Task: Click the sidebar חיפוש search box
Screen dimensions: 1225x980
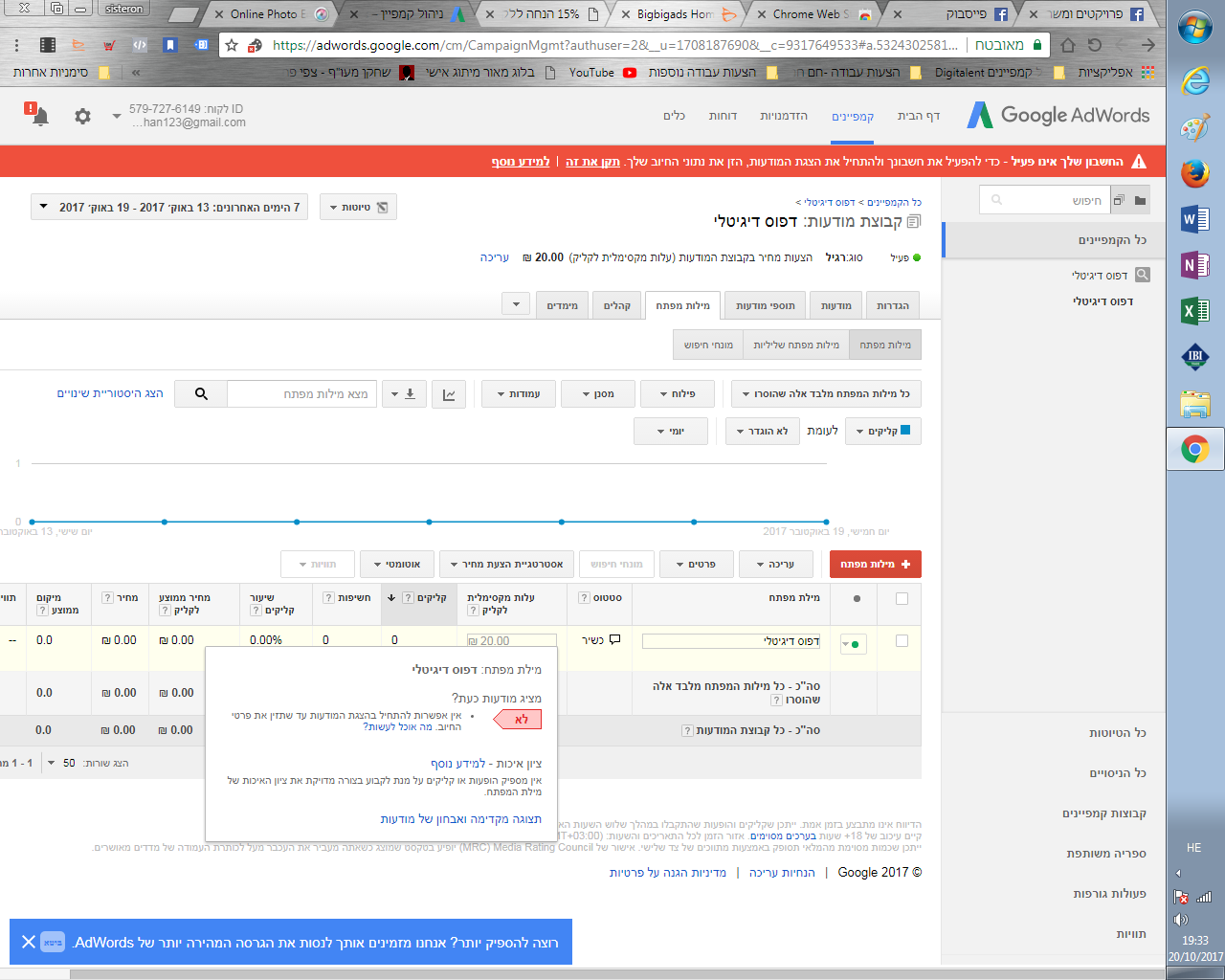Action: click(x=1043, y=200)
